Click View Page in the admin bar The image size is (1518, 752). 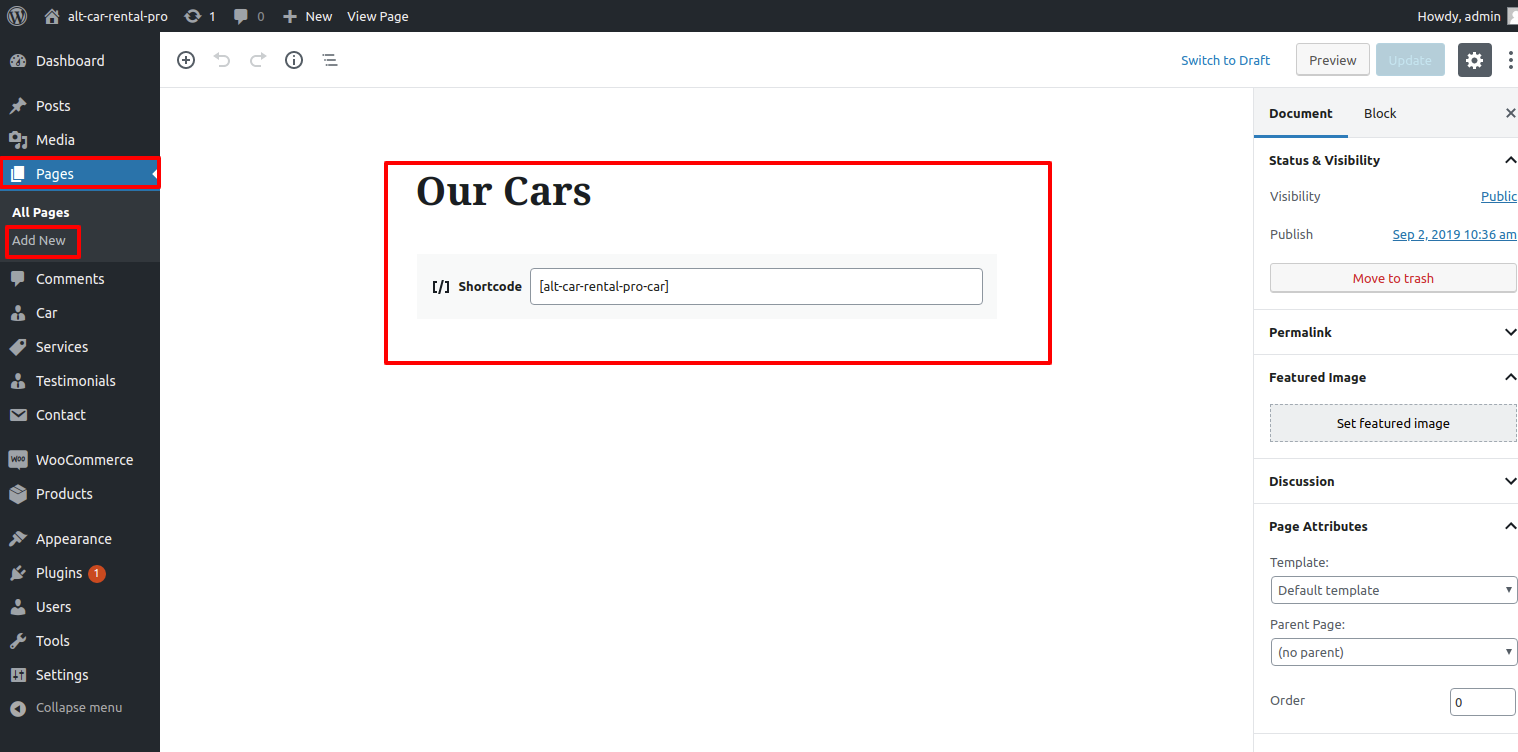(x=377, y=16)
